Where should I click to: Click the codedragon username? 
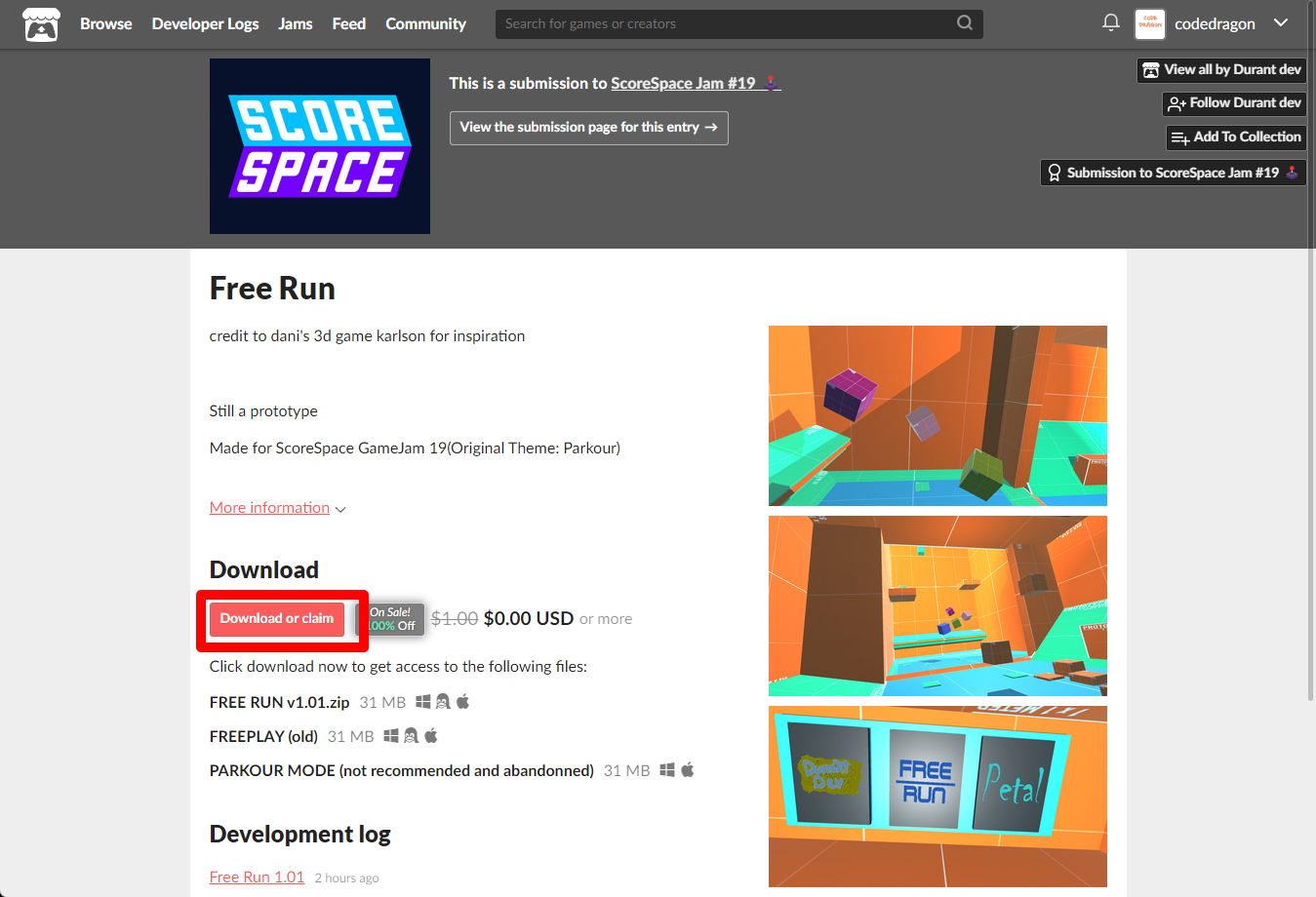click(x=1215, y=23)
